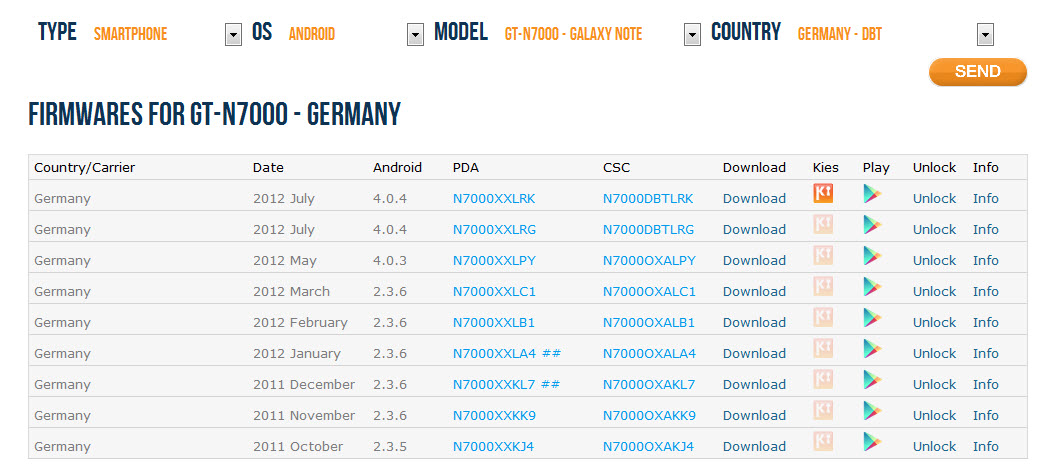1042x470 pixels.
Task: Click Unlock for N7000XXKK9 row
Action: [x=934, y=415]
